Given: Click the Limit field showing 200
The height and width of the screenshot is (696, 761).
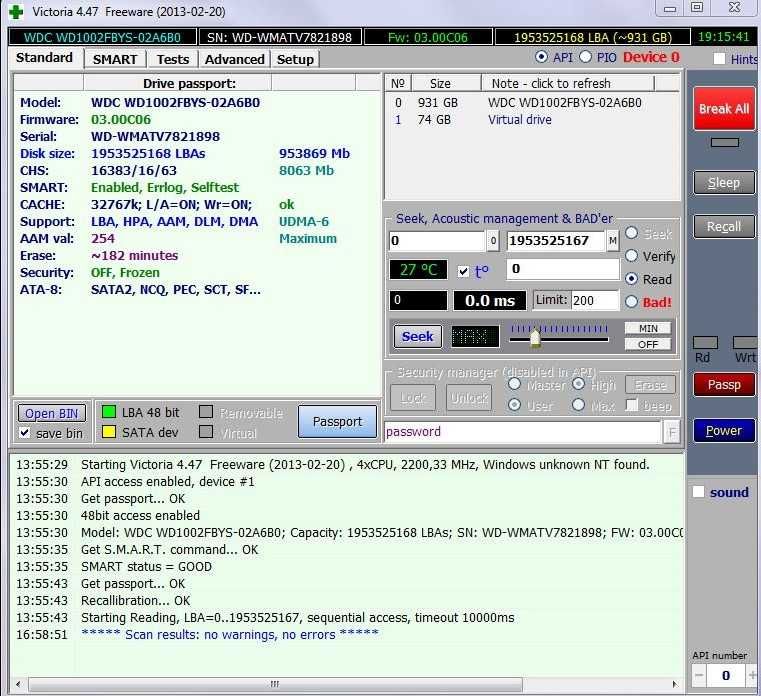Looking at the screenshot, I should pyautogui.click(x=595, y=300).
